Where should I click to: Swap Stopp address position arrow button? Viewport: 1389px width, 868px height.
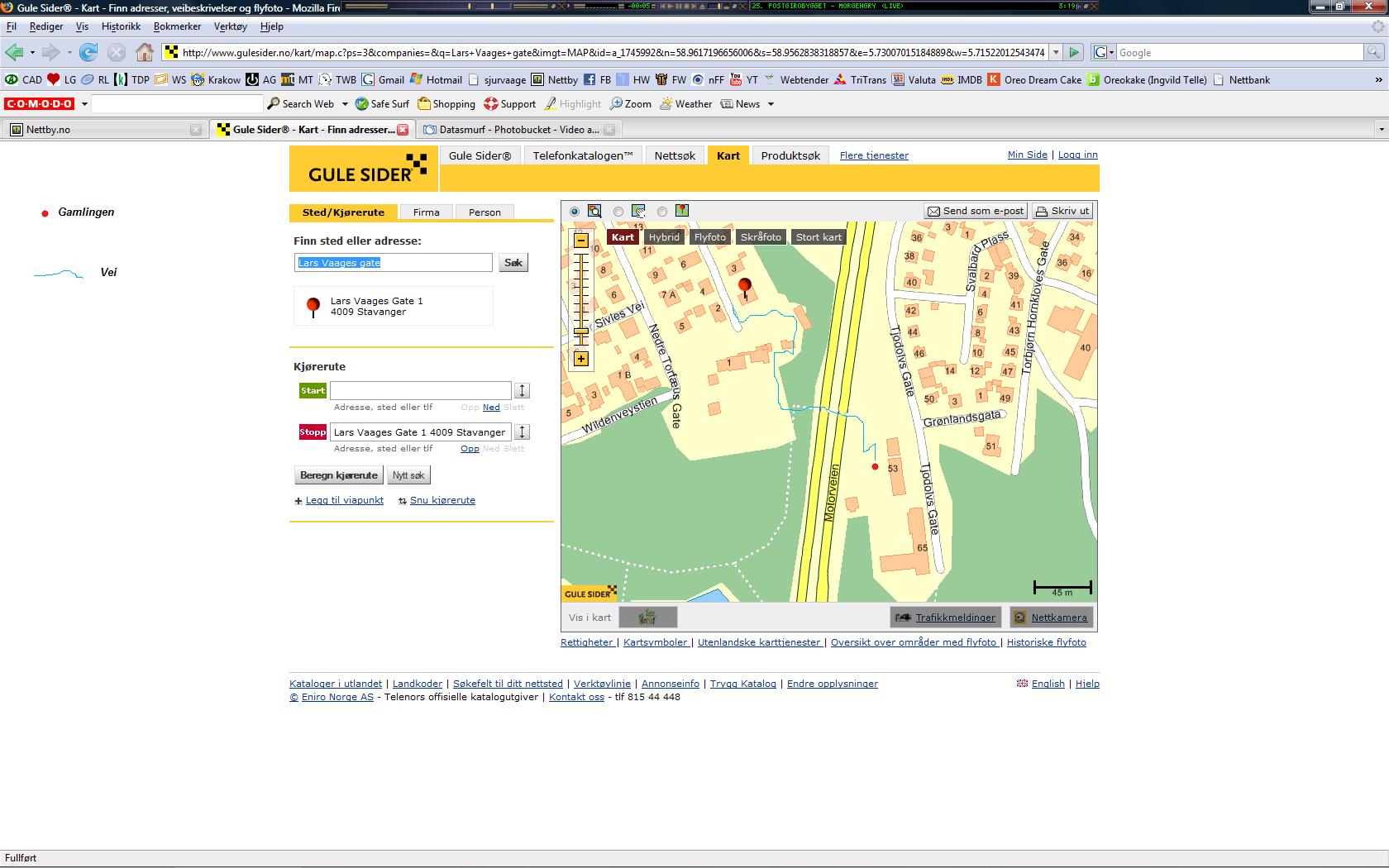click(522, 432)
